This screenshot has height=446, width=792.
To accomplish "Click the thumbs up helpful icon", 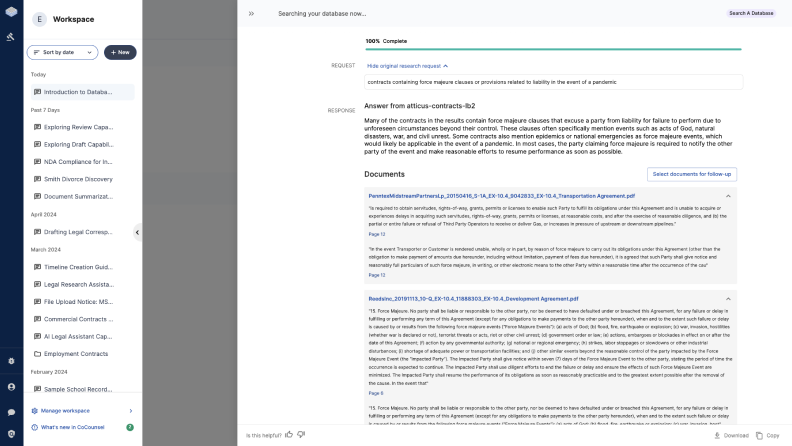I will (x=289, y=434).
